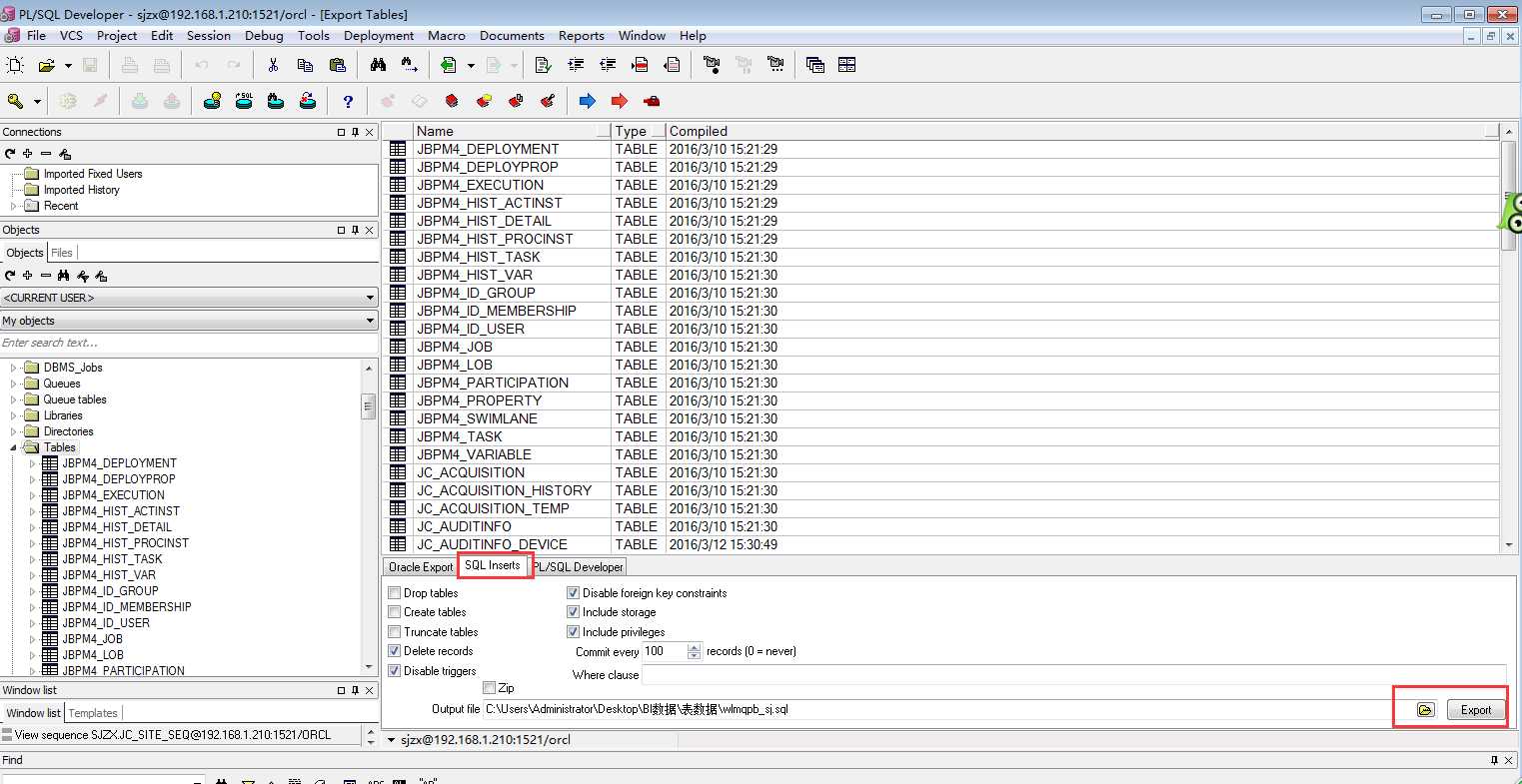Open the Session menu
The width and height of the screenshot is (1522, 784).
pos(209,36)
